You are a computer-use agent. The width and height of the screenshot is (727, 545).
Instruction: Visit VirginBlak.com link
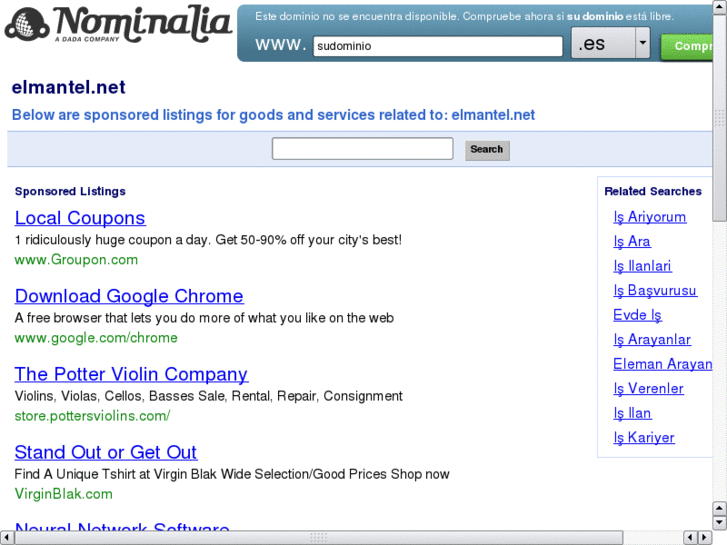[64, 494]
